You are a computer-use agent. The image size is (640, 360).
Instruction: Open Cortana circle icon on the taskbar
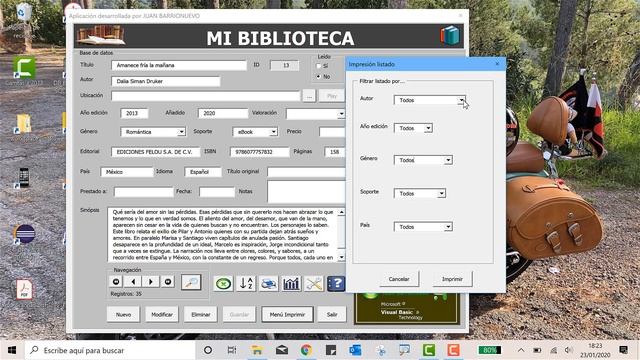(208, 350)
